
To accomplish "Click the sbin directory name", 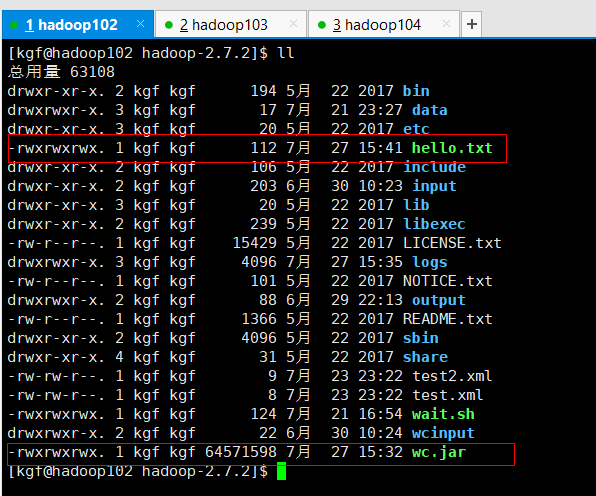I will 421,338.
